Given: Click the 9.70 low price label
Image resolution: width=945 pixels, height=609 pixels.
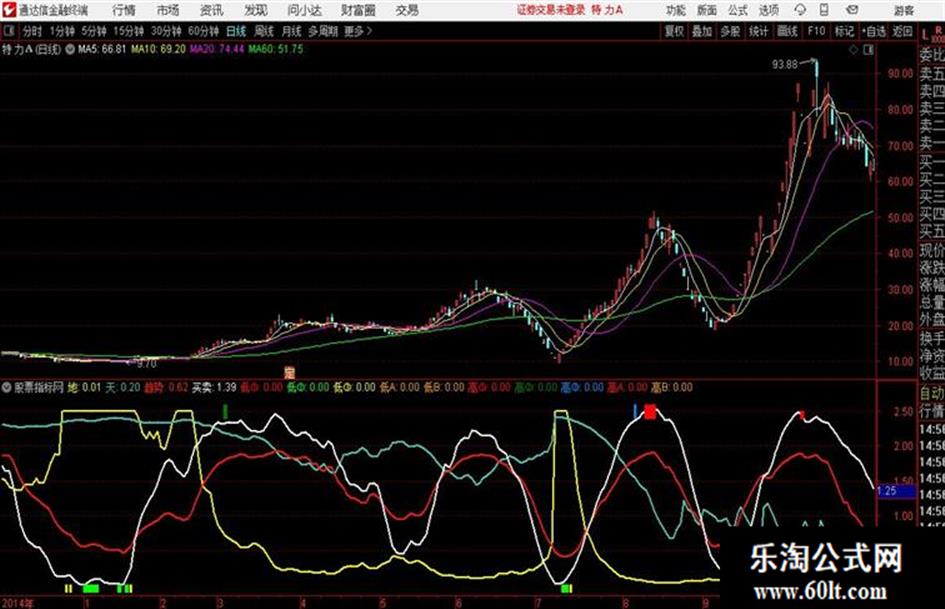Looking at the screenshot, I should tap(146, 364).
